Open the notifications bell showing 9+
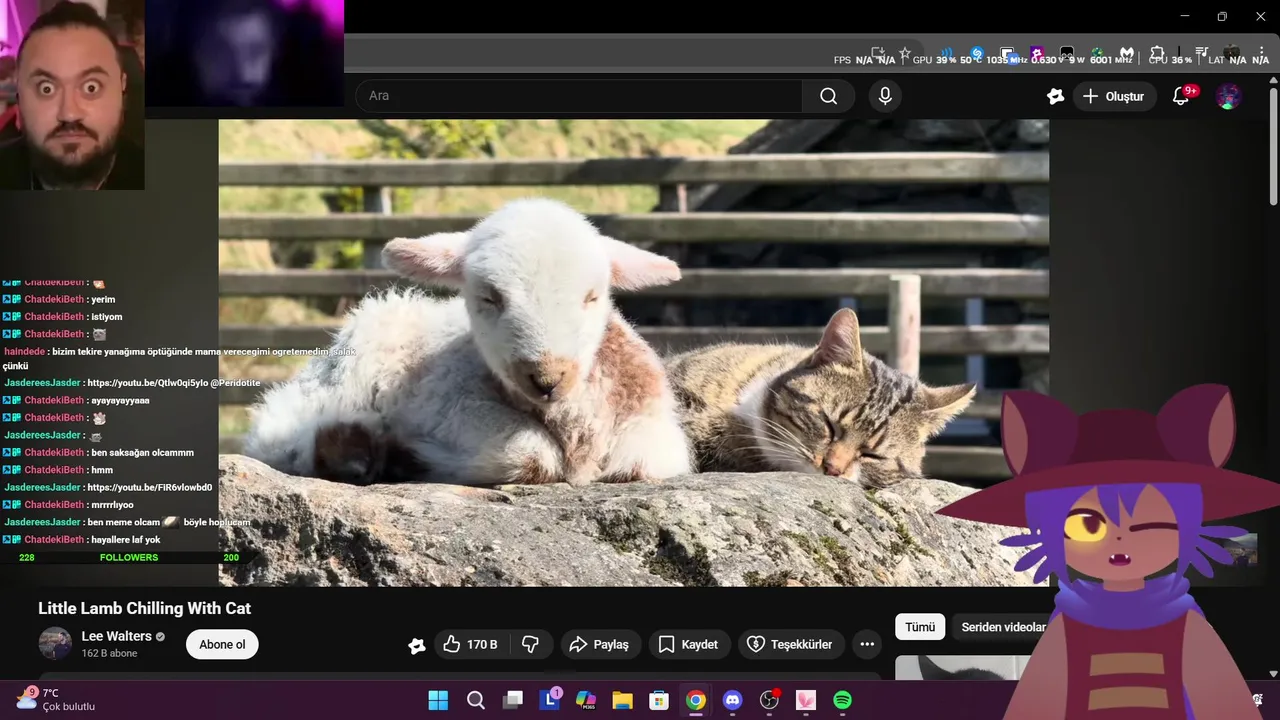Image resolution: width=1280 pixels, height=720 pixels. [x=1181, y=96]
